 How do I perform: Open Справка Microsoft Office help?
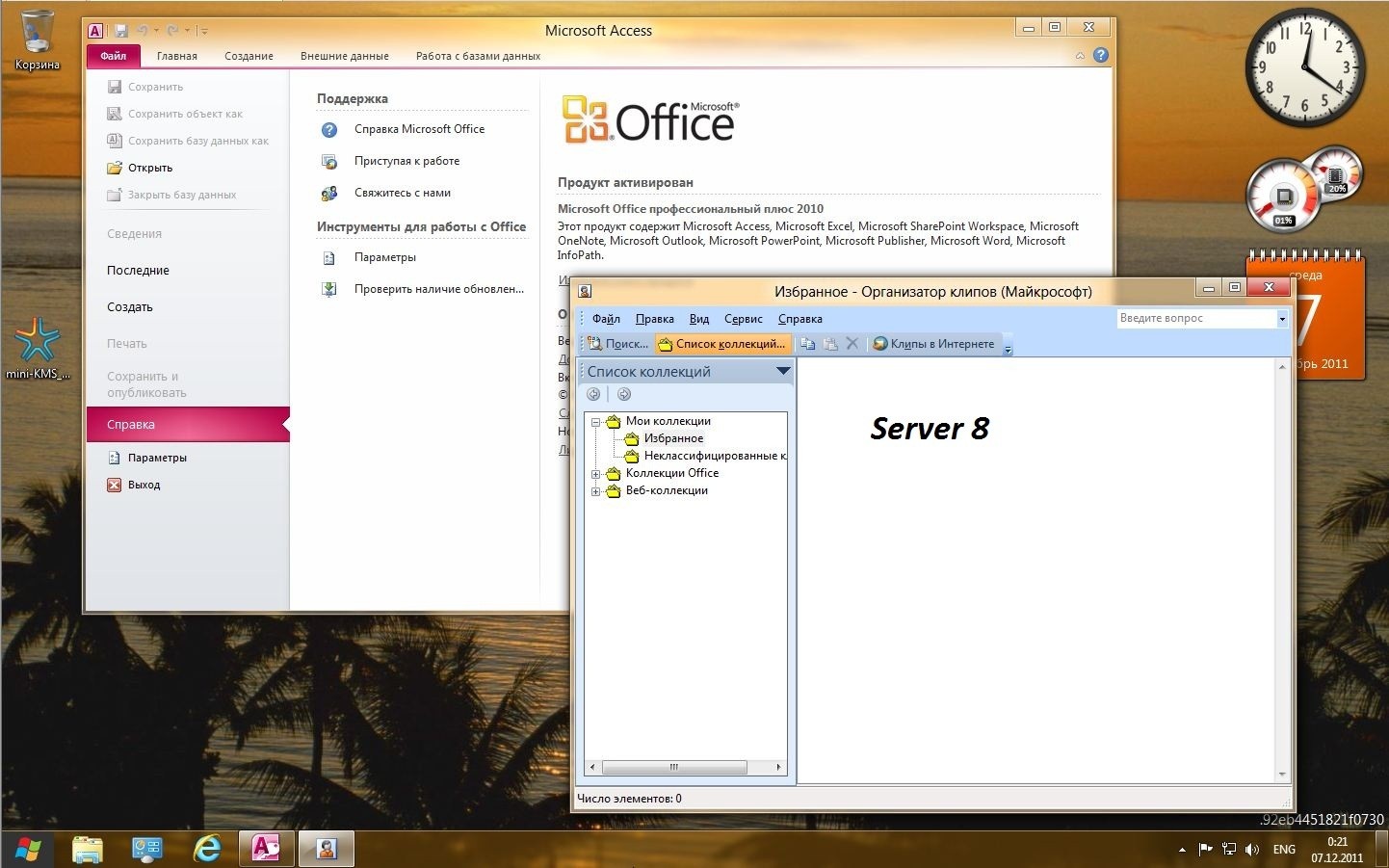[x=419, y=129]
